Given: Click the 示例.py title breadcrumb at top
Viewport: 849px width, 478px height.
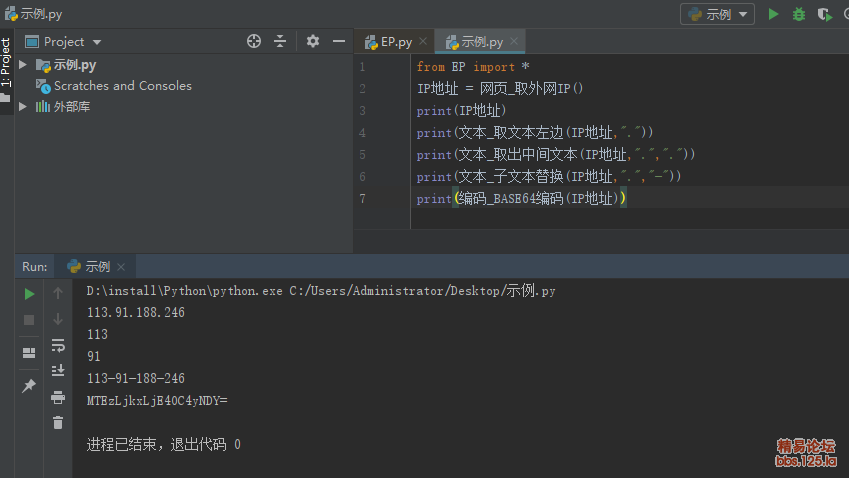Looking at the screenshot, I should [34, 14].
